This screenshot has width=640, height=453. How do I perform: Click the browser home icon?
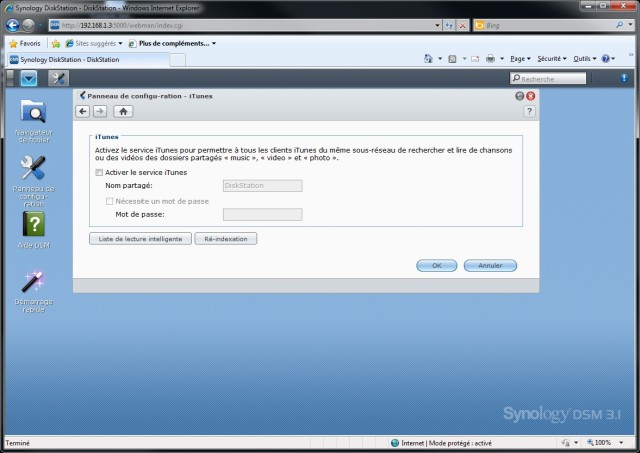click(428, 59)
